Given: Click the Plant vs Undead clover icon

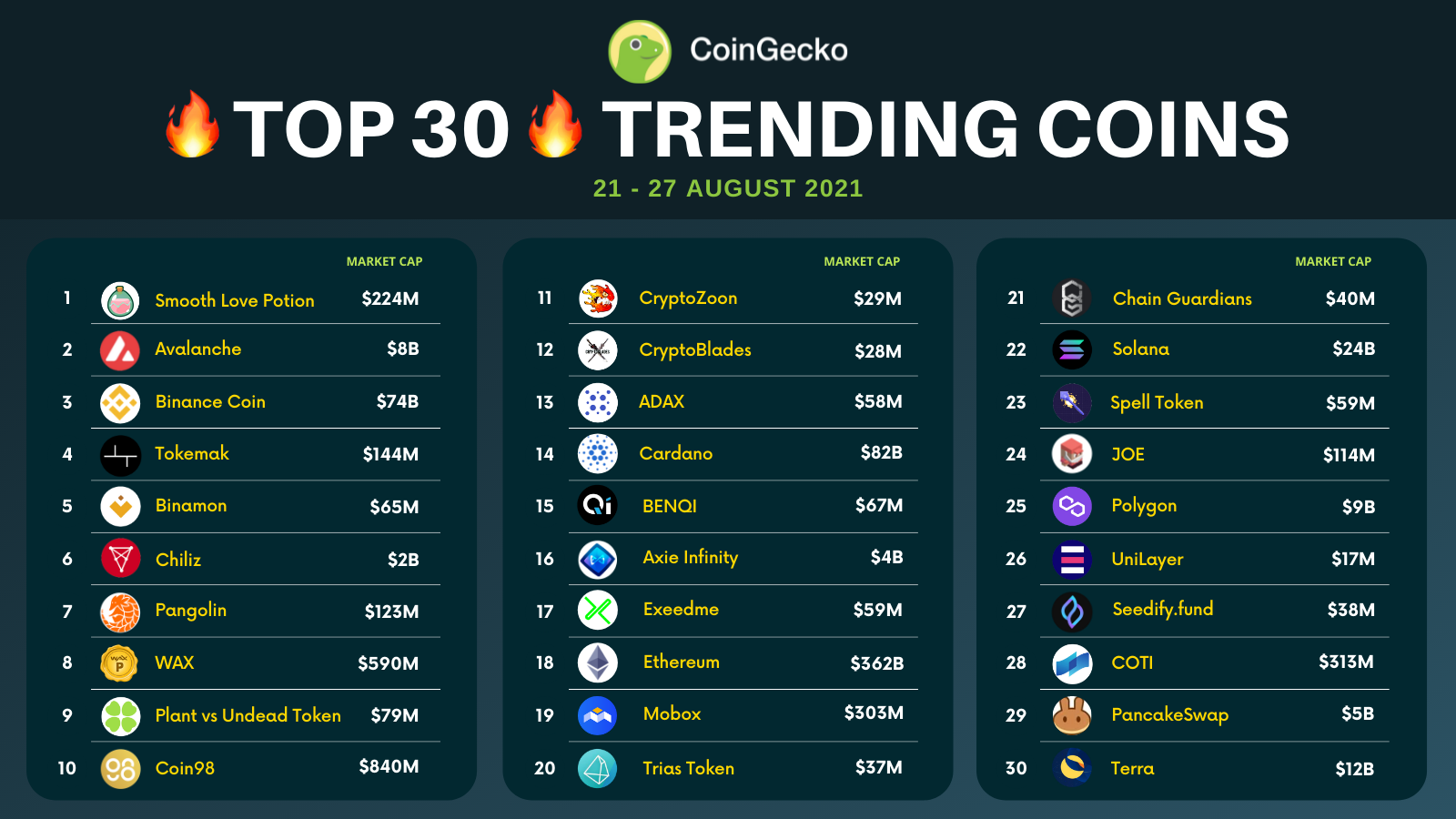Looking at the screenshot, I should tap(120, 716).
